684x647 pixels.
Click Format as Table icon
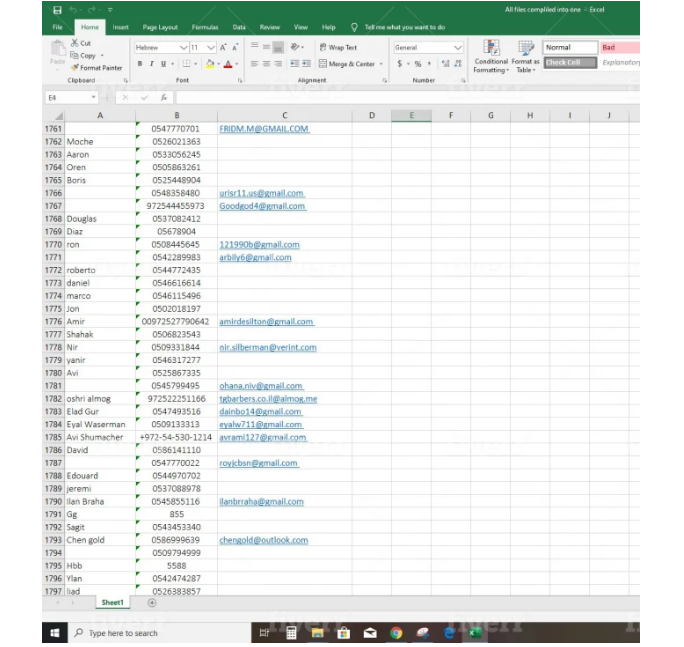click(x=525, y=56)
